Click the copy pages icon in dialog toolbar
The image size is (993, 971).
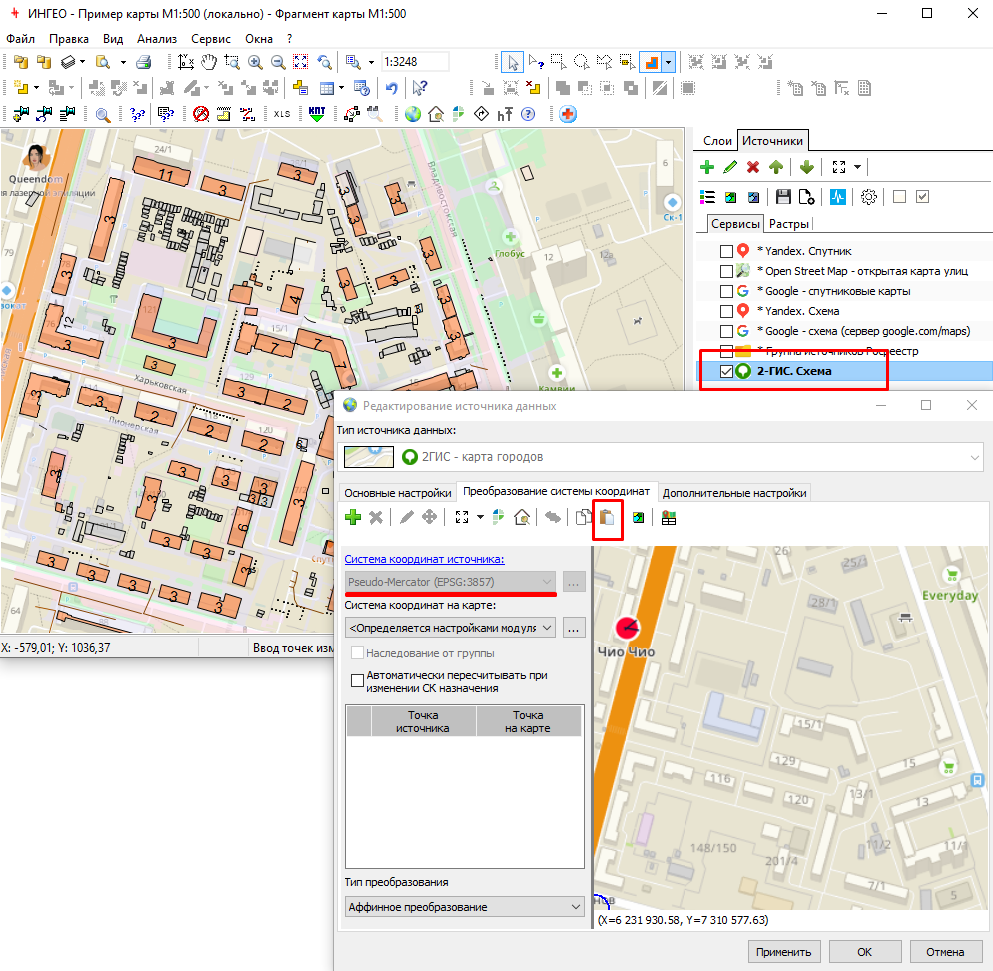583,517
